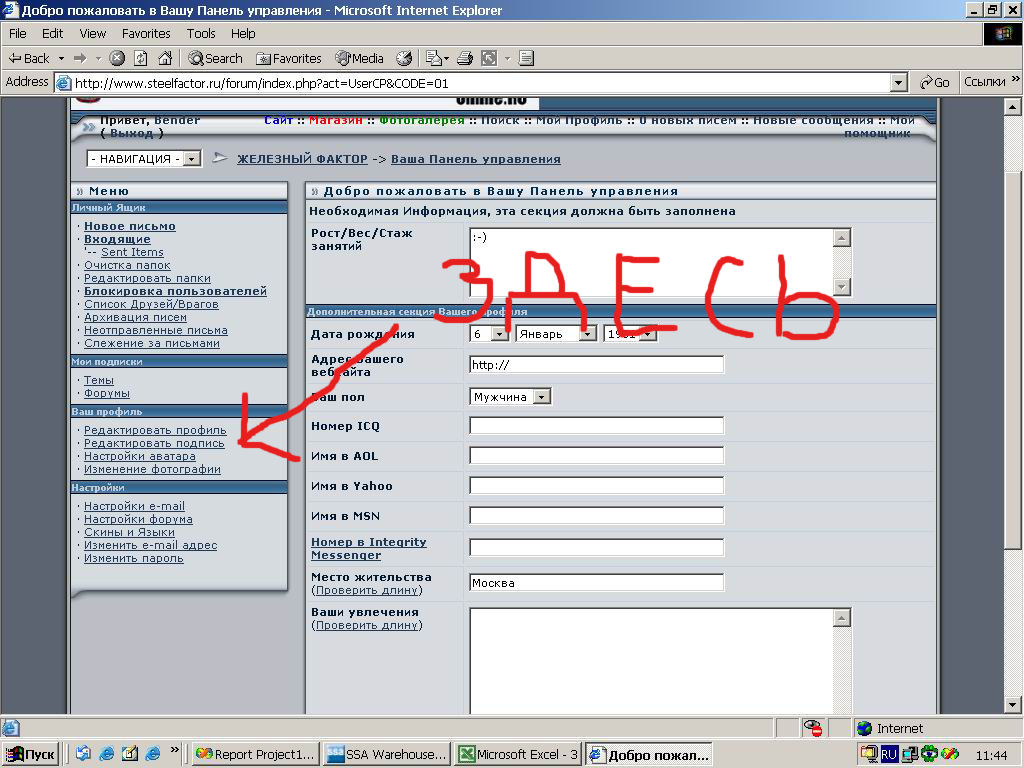Switch to Microsoft Excel in the taskbar
The height and width of the screenshot is (768, 1024).
(518, 754)
